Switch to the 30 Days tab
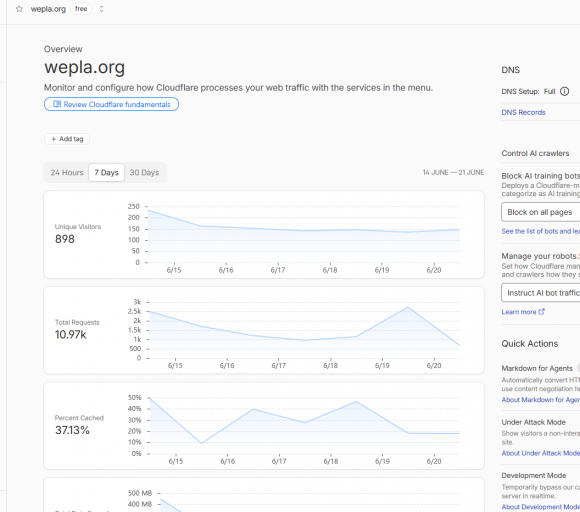The height and width of the screenshot is (512, 580). coord(144,173)
